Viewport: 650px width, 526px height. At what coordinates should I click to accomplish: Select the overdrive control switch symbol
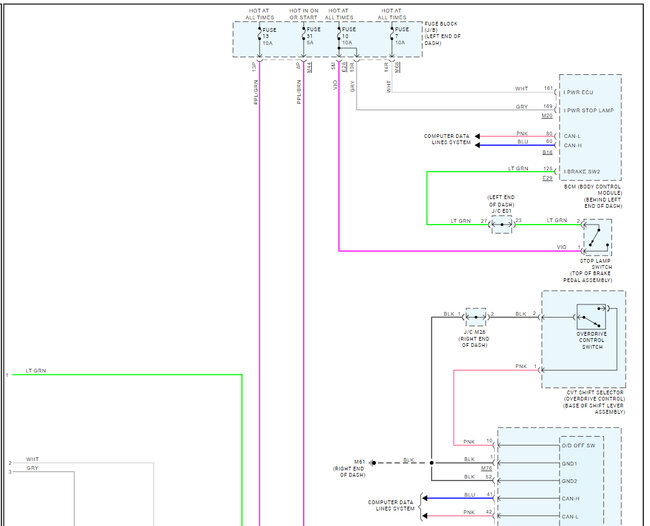pos(591,317)
